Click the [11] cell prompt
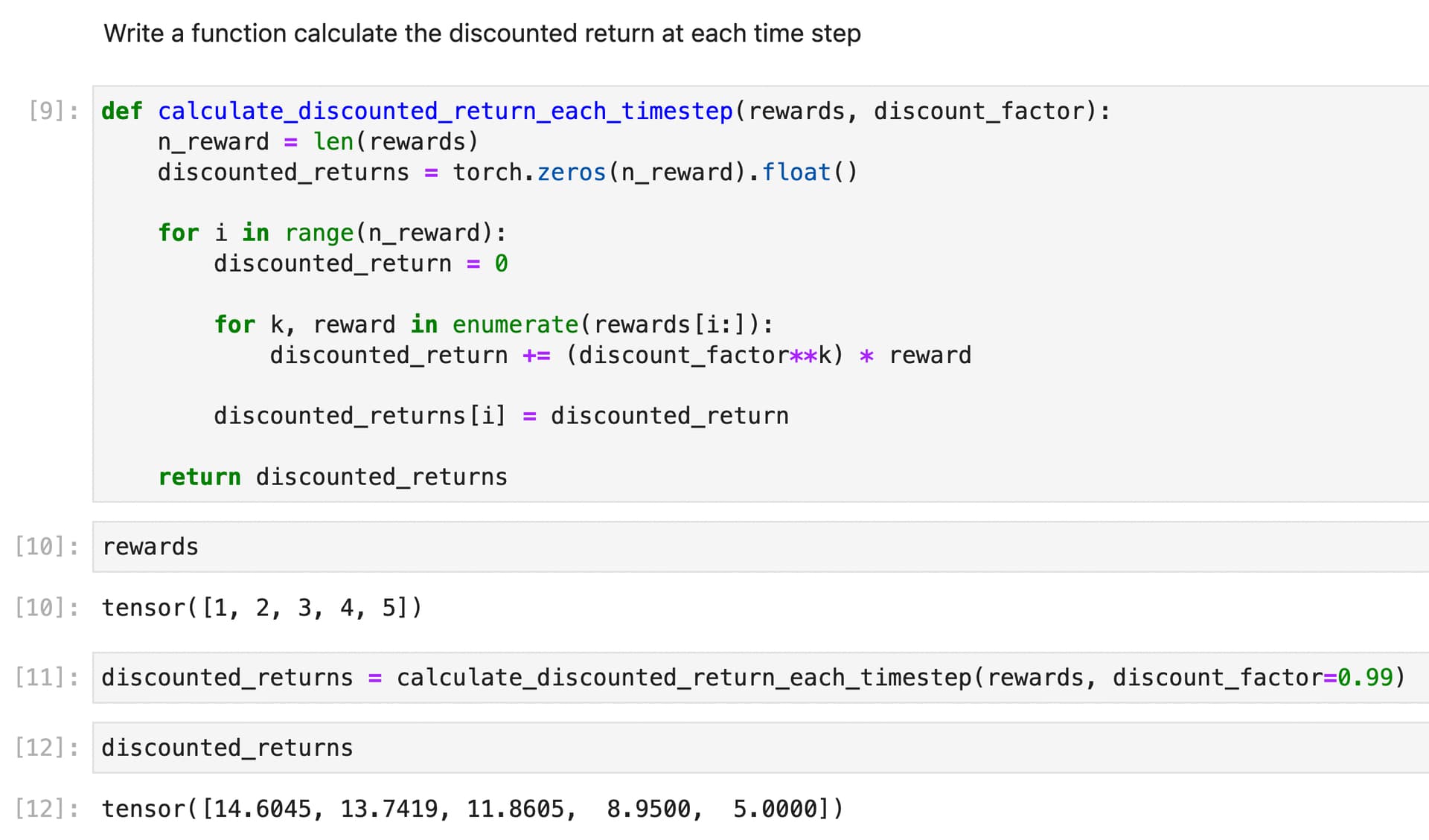The height and width of the screenshot is (840, 1429). click(46, 677)
